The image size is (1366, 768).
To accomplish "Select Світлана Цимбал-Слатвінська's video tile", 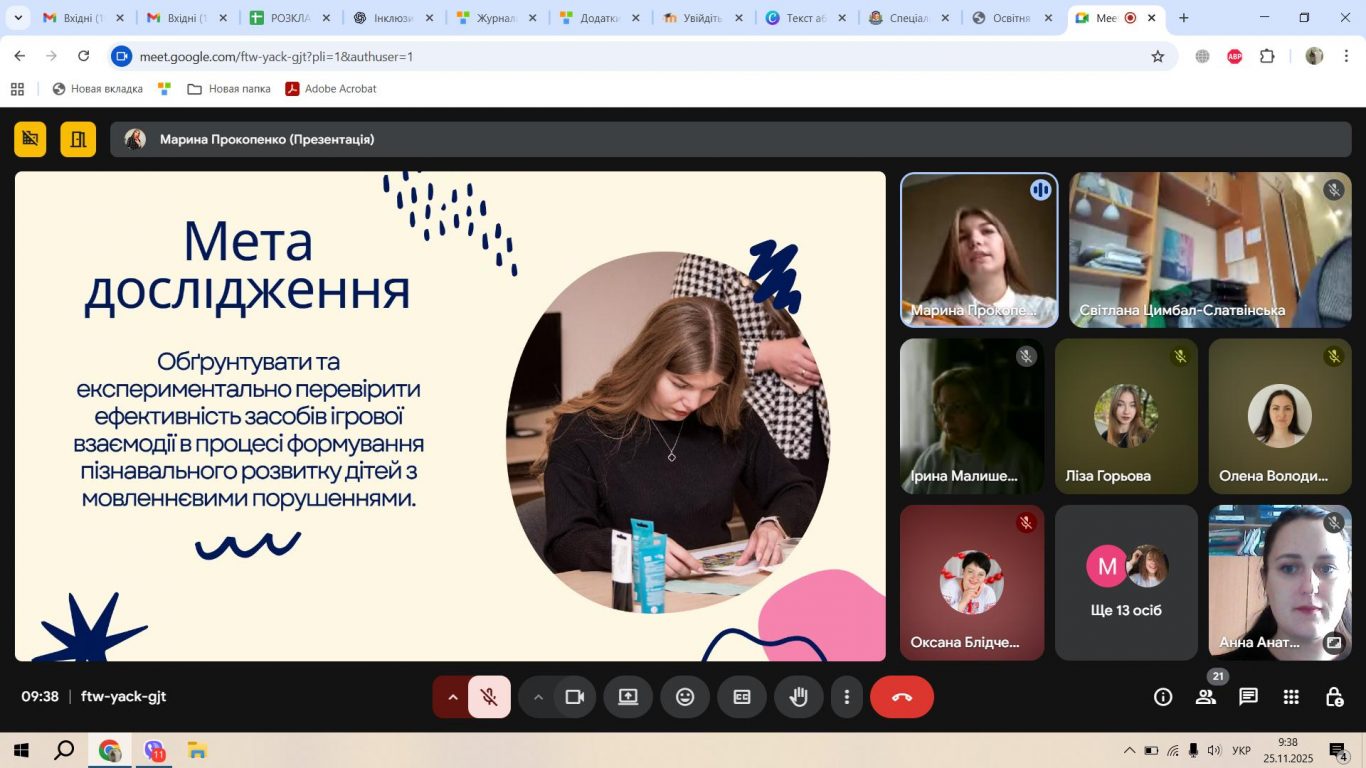I will [x=1211, y=250].
